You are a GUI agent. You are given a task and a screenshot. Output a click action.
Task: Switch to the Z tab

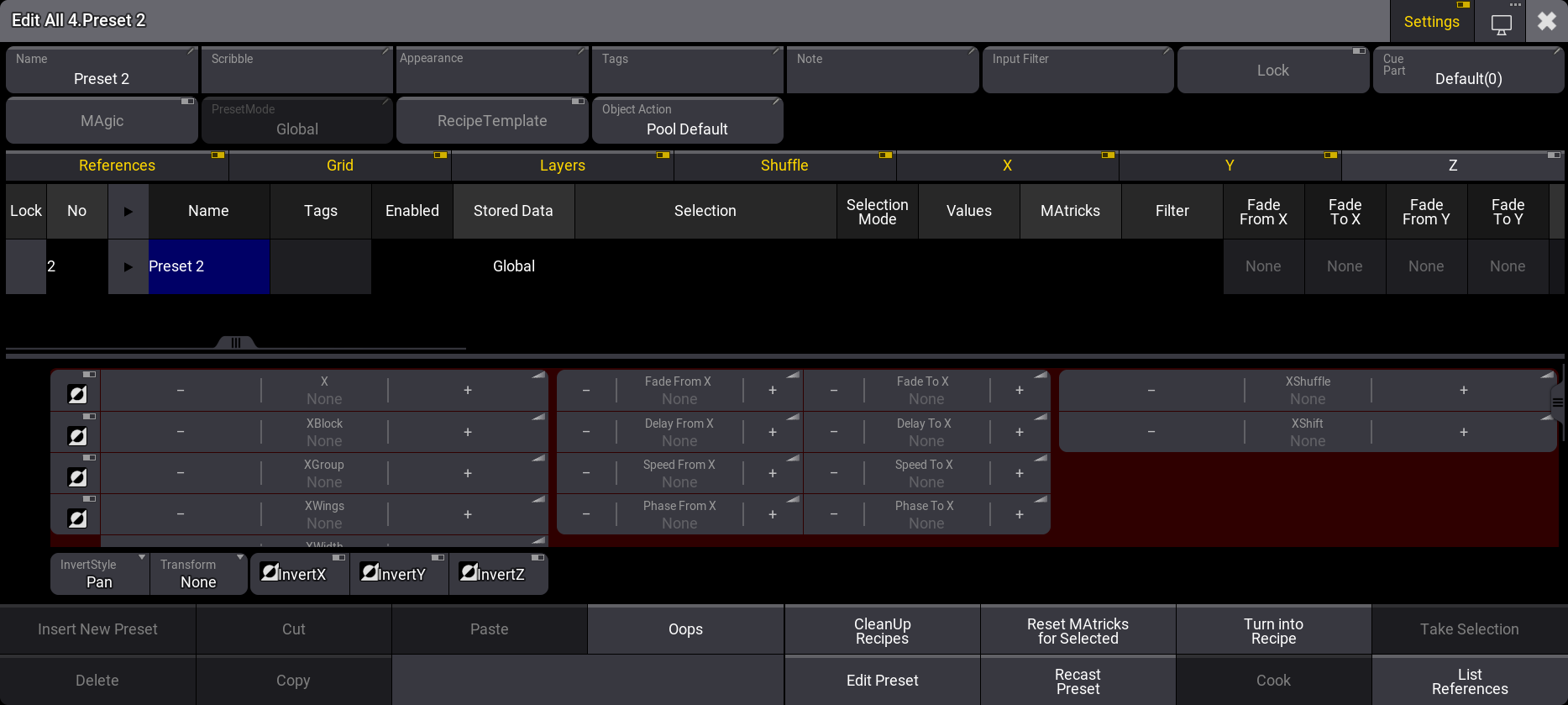tap(1452, 166)
